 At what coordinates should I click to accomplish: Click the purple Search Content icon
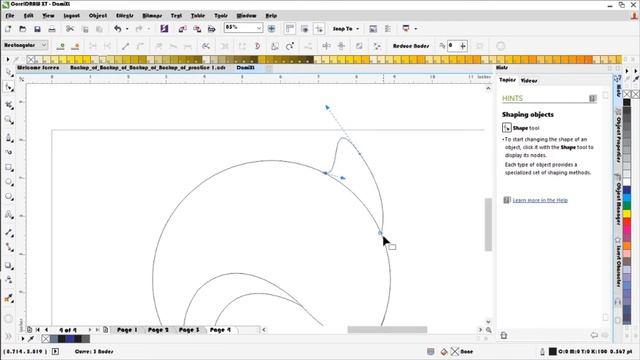(164, 29)
